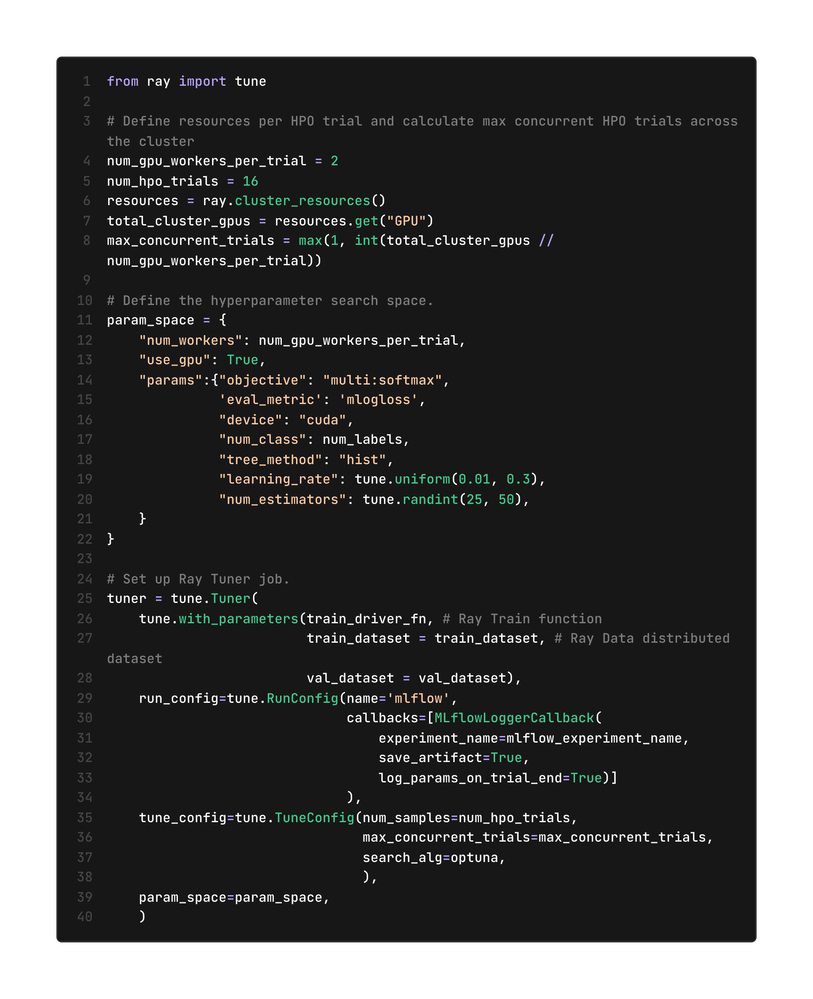Click the TuneConfig class name
The image size is (813, 999).
point(314,817)
